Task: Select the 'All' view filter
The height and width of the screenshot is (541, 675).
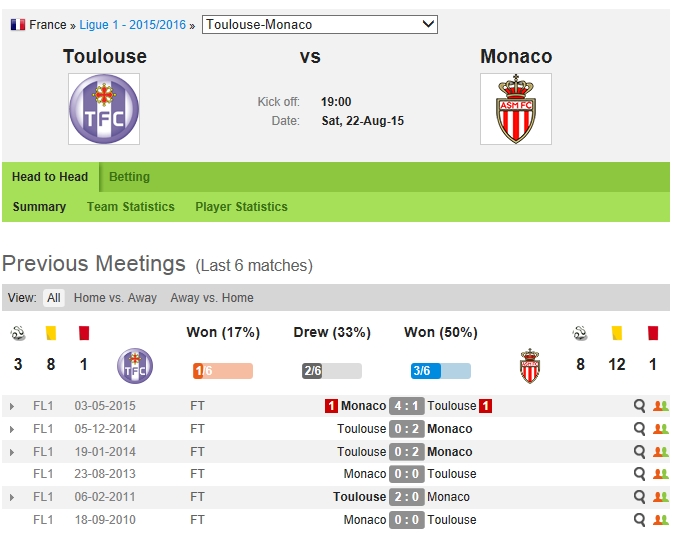Action: pos(54,298)
